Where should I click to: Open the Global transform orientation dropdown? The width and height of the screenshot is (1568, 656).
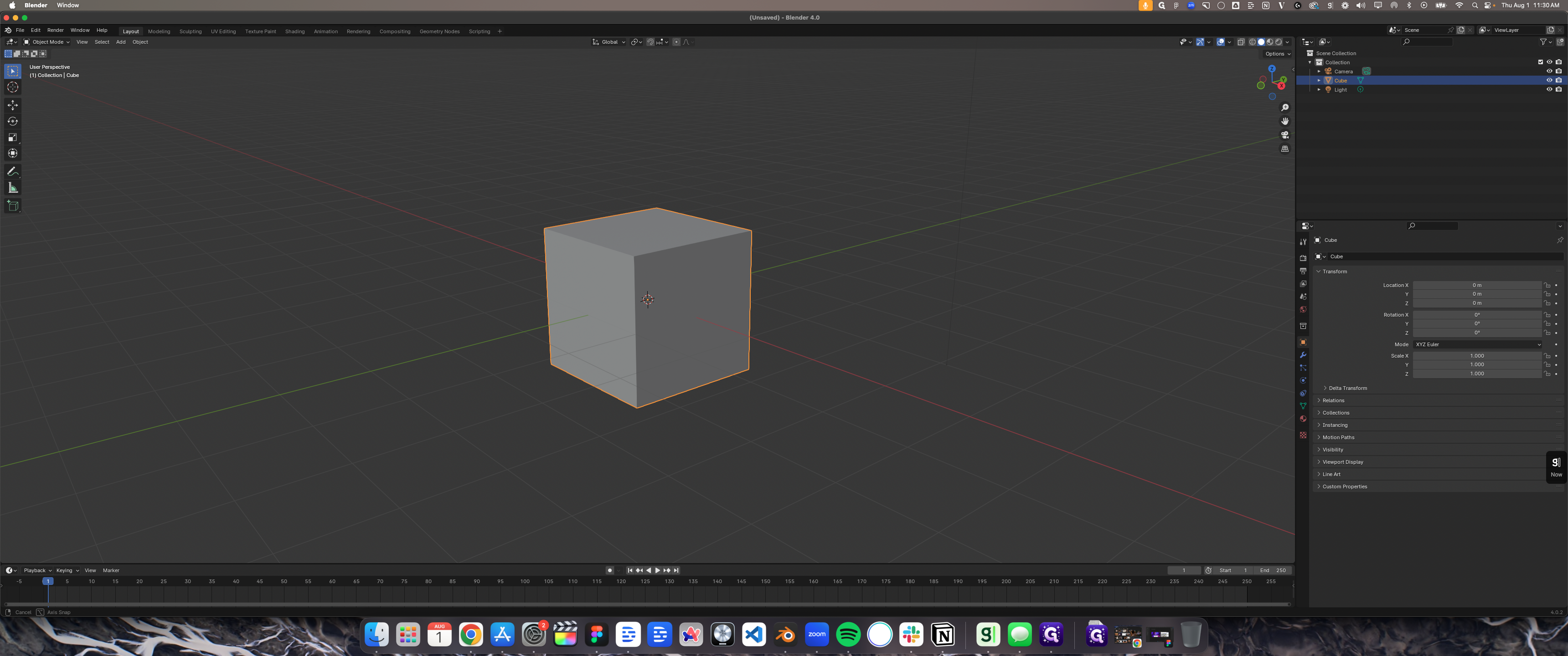(609, 42)
